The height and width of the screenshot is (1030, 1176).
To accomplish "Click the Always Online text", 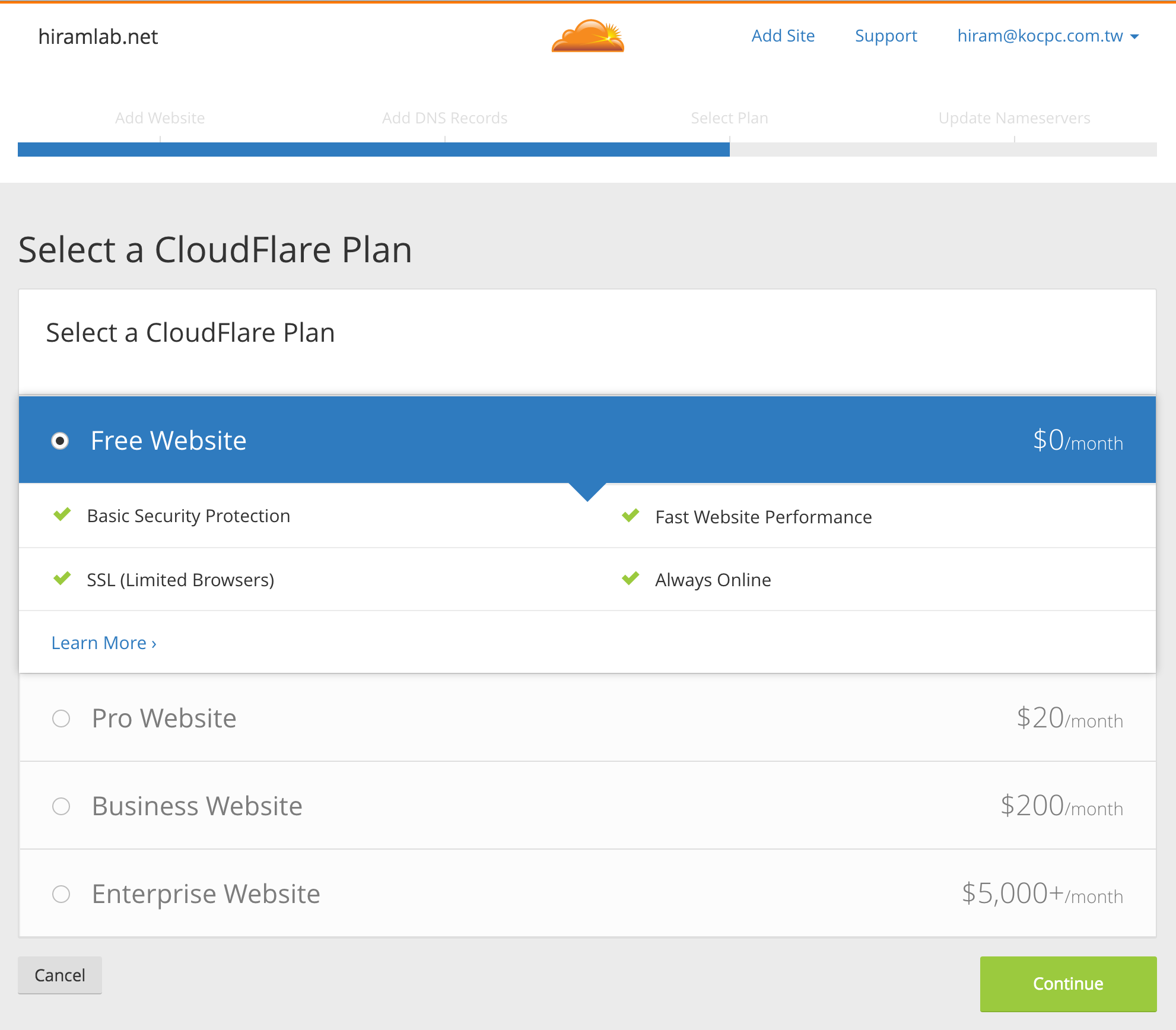I will pos(713,580).
